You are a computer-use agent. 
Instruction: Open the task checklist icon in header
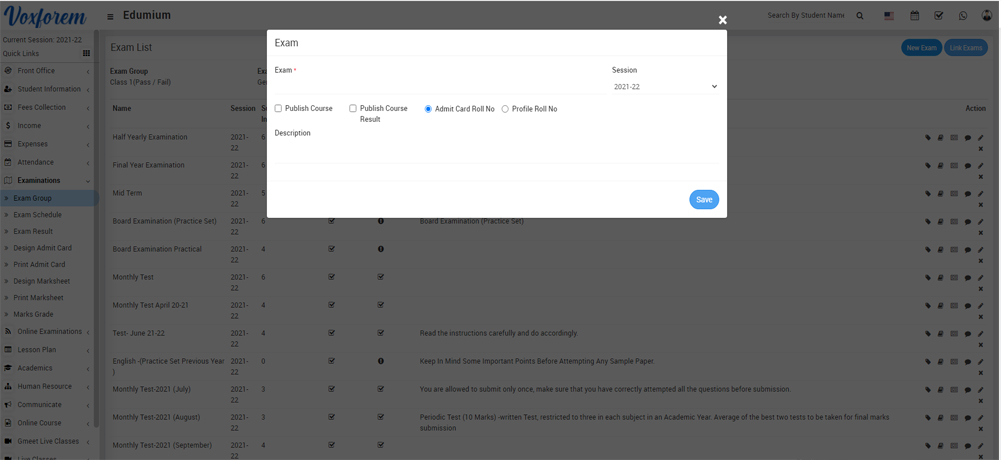[x=938, y=16]
